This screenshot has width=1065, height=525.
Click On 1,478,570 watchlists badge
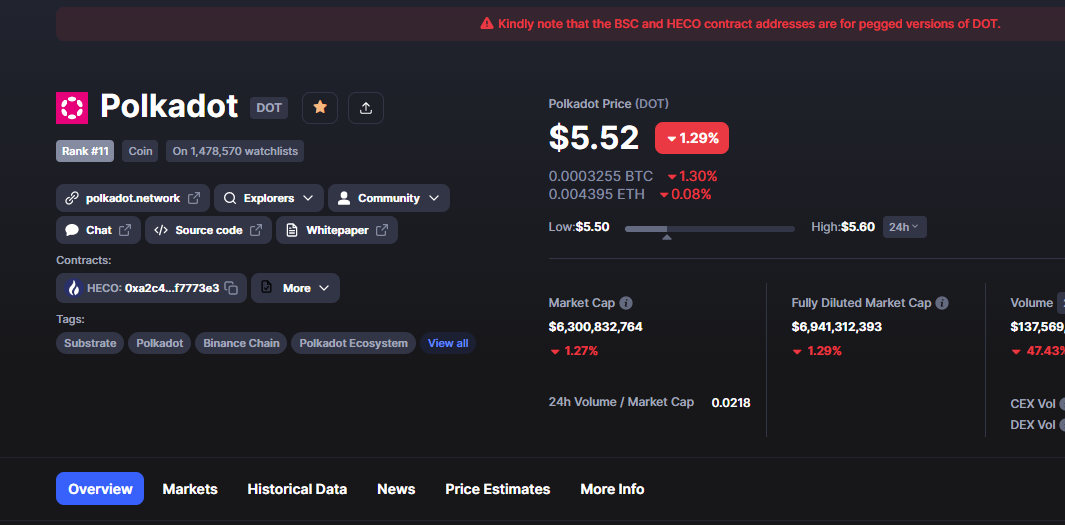tap(235, 151)
